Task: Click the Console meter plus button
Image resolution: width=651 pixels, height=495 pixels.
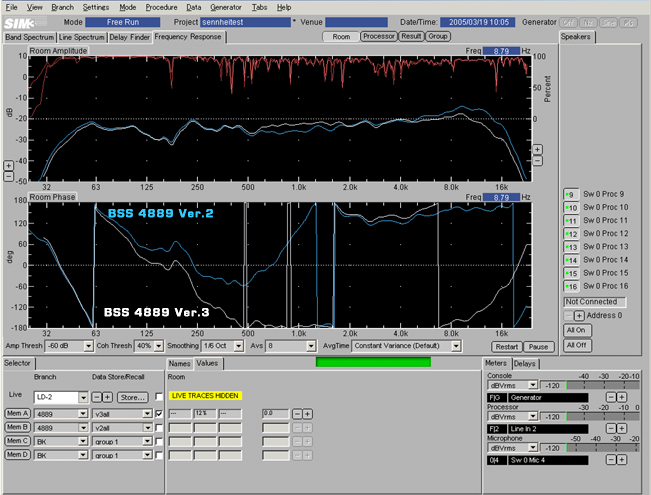Action: point(622,397)
